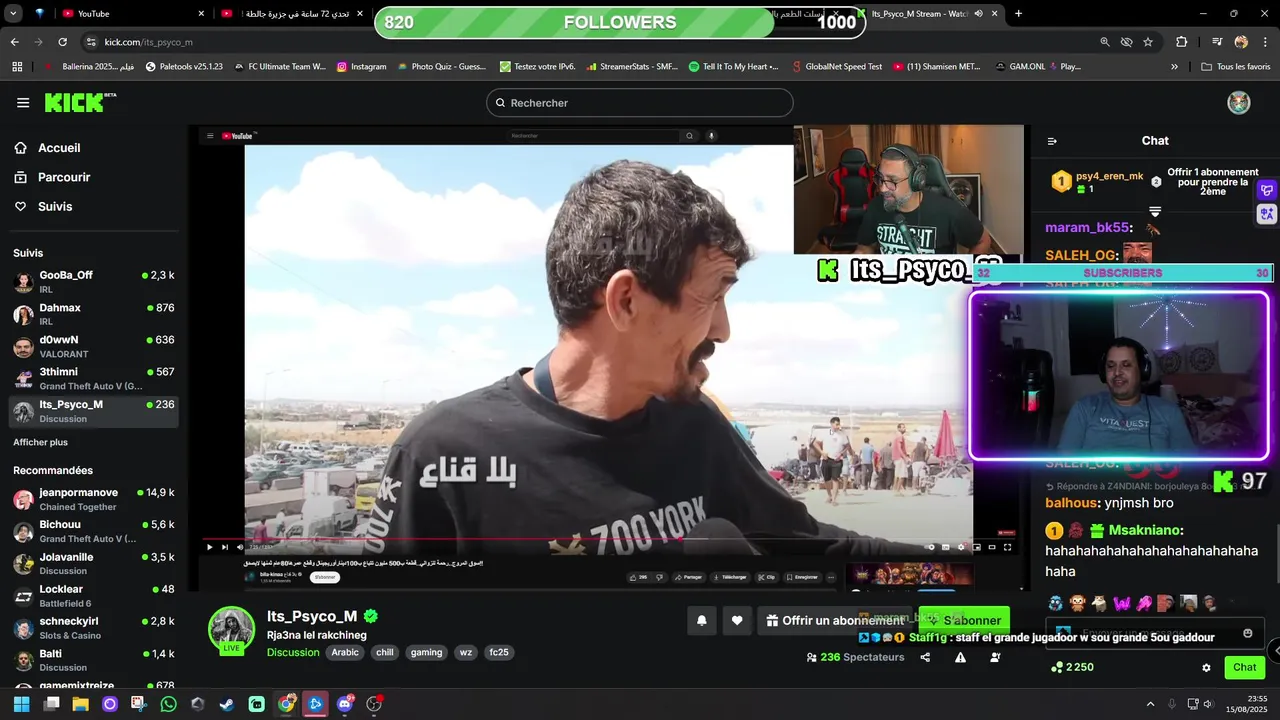The height and width of the screenshot is (720, 1280).
Task: Open GooBa_Off followed channel
Action: click(94, 282)
